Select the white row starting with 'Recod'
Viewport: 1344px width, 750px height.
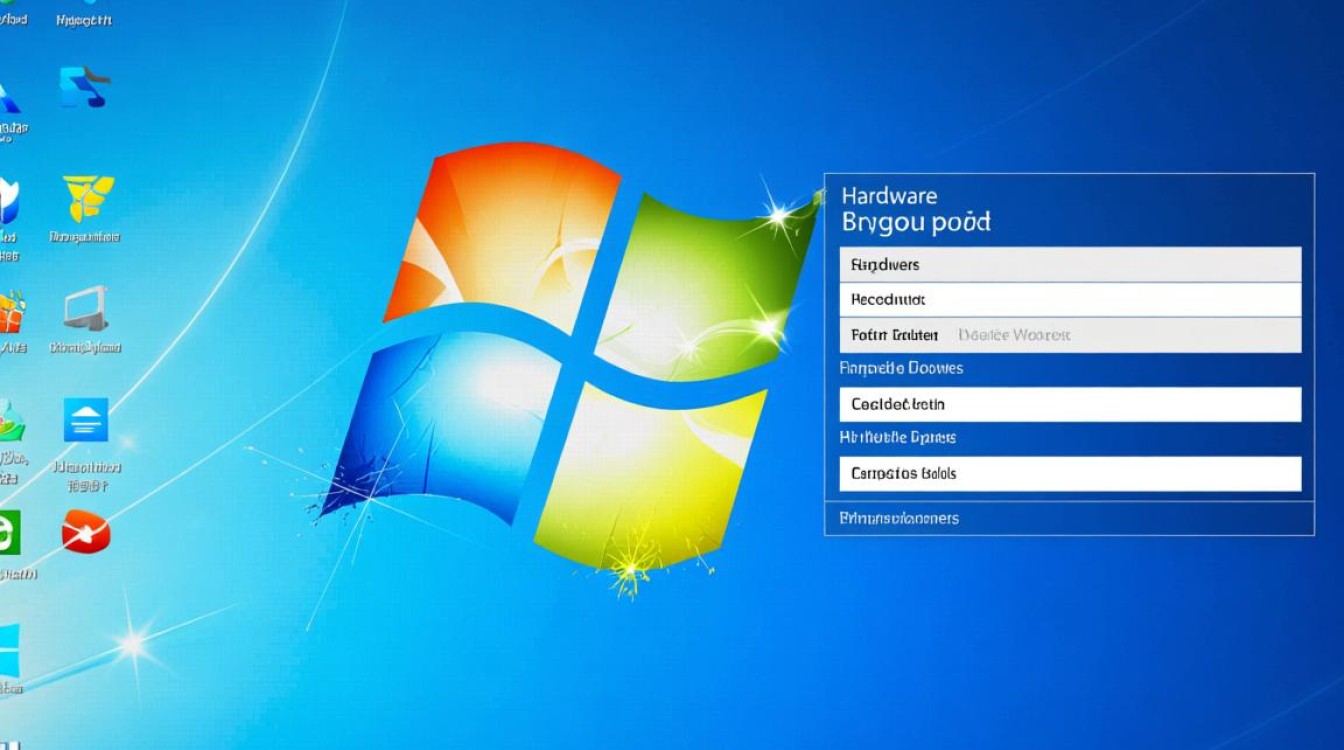pos(1070,300)
